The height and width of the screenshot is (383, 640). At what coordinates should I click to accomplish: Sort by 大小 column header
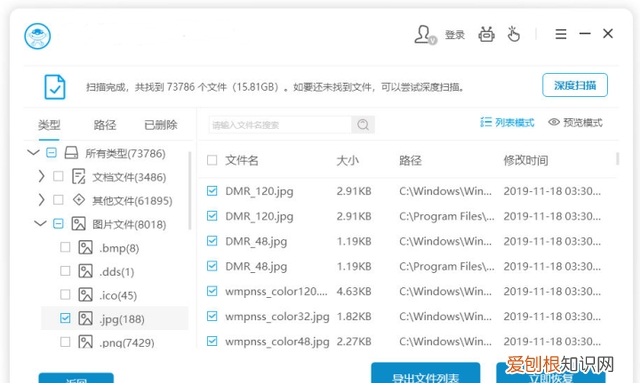coord(347,160)
